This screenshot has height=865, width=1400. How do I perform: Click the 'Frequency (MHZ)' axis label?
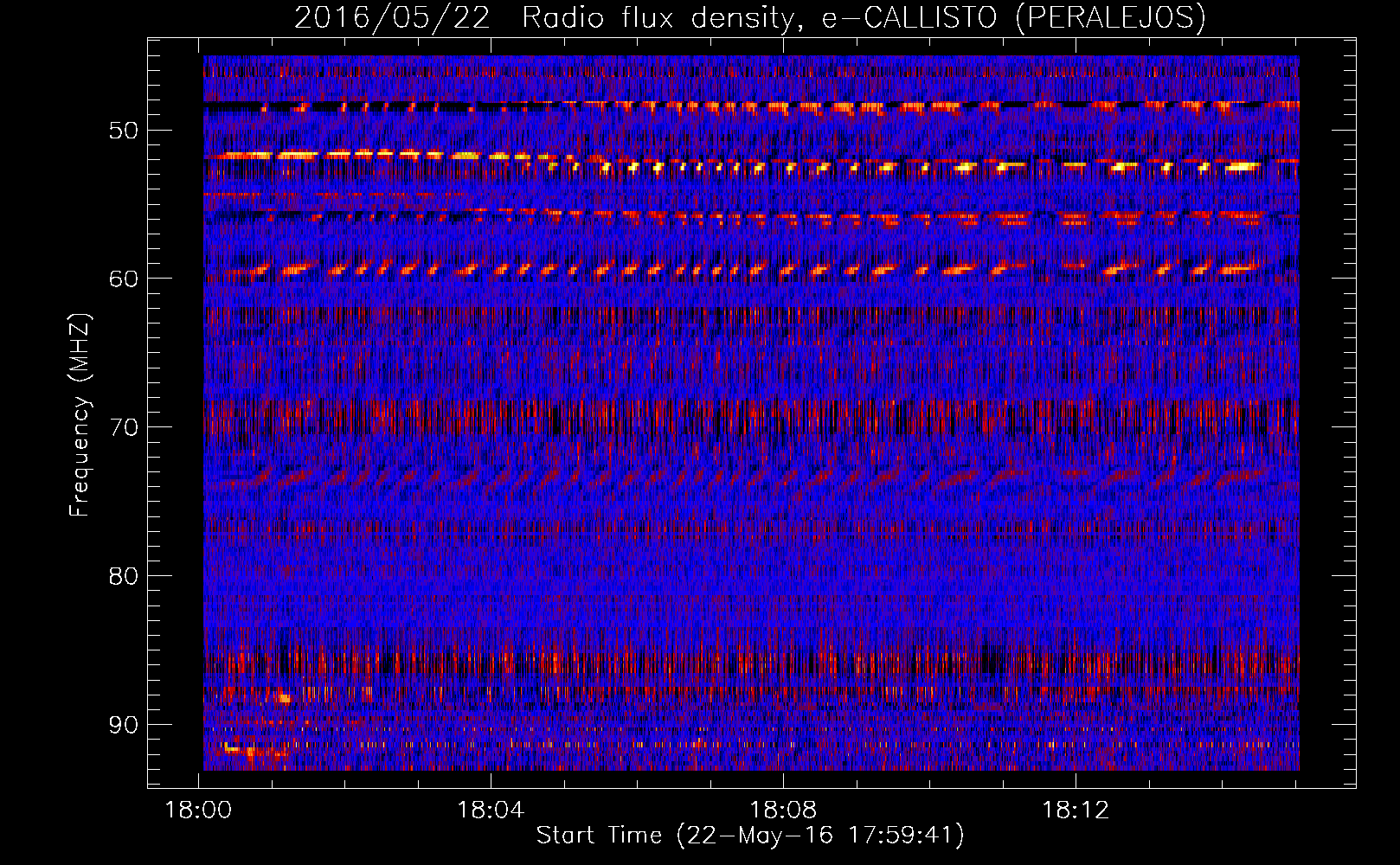(x=80, y=415)
